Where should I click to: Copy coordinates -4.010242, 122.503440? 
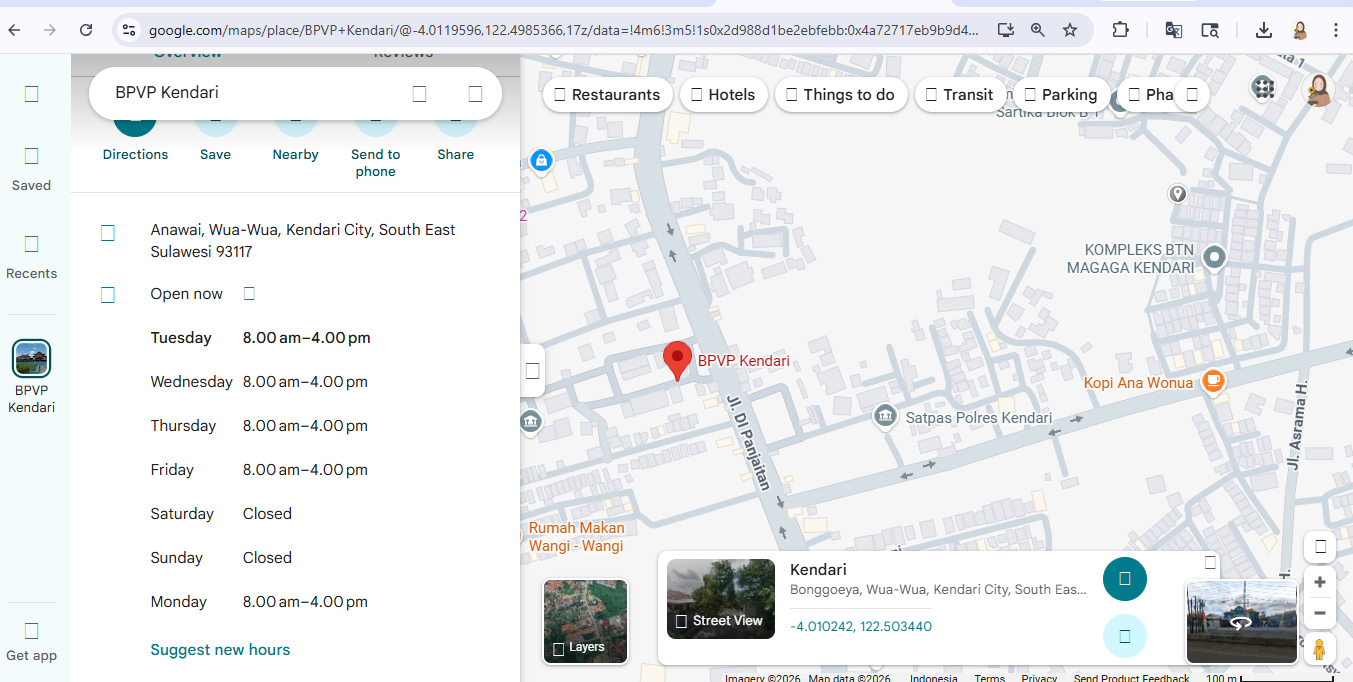click(861, 627)
